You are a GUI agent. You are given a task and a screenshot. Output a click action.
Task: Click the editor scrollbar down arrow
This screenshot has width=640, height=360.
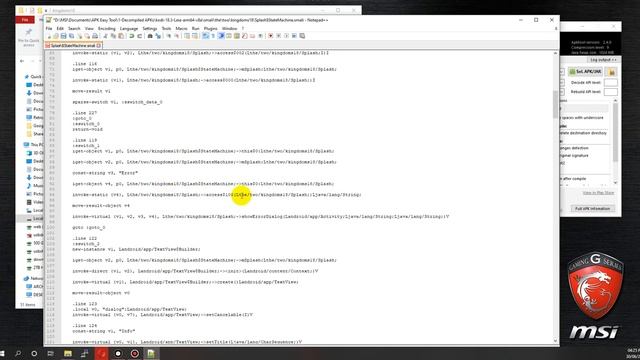[x=556, y=340]
